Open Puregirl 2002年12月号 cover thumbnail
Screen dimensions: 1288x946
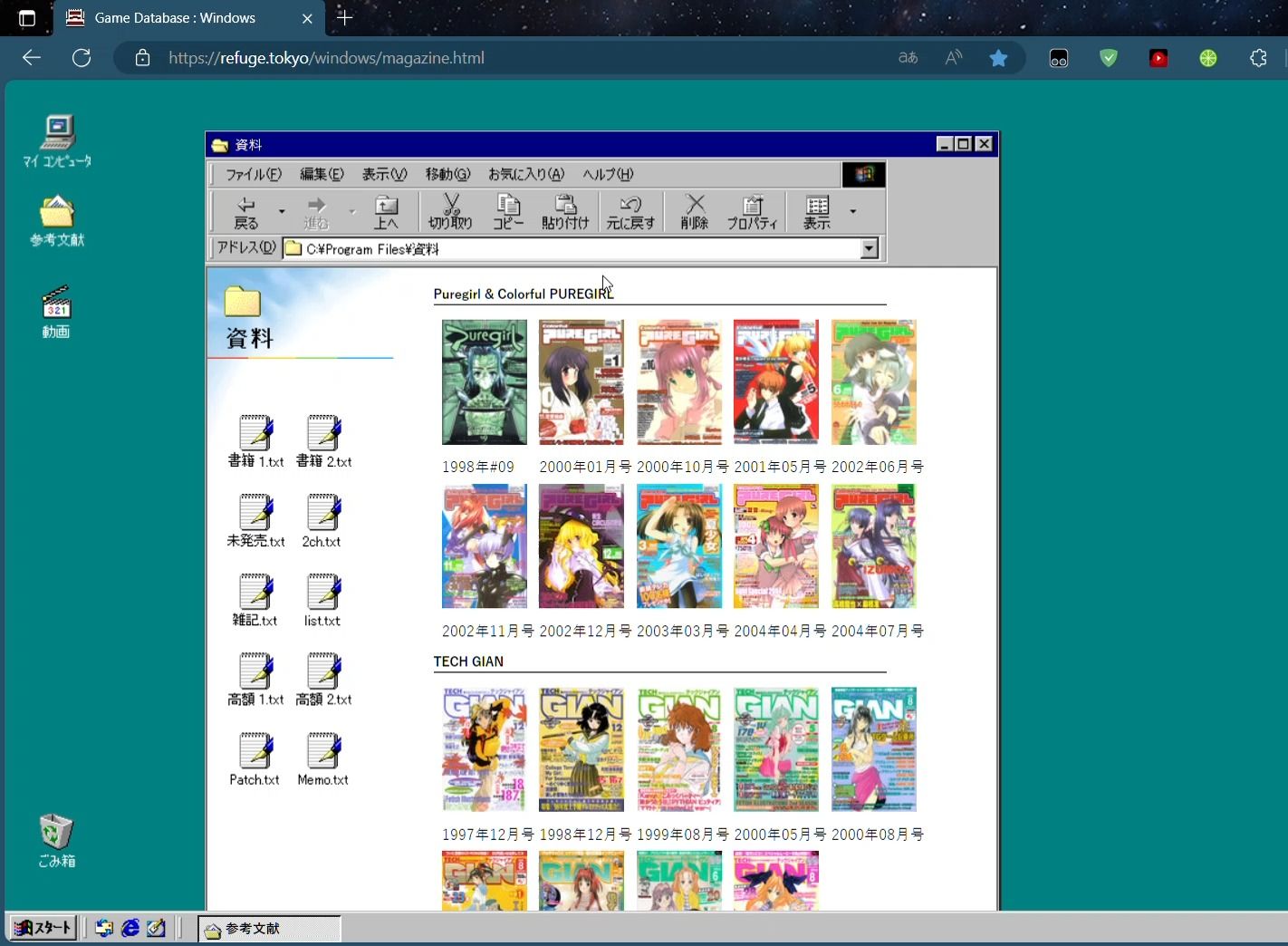point(582,545)
